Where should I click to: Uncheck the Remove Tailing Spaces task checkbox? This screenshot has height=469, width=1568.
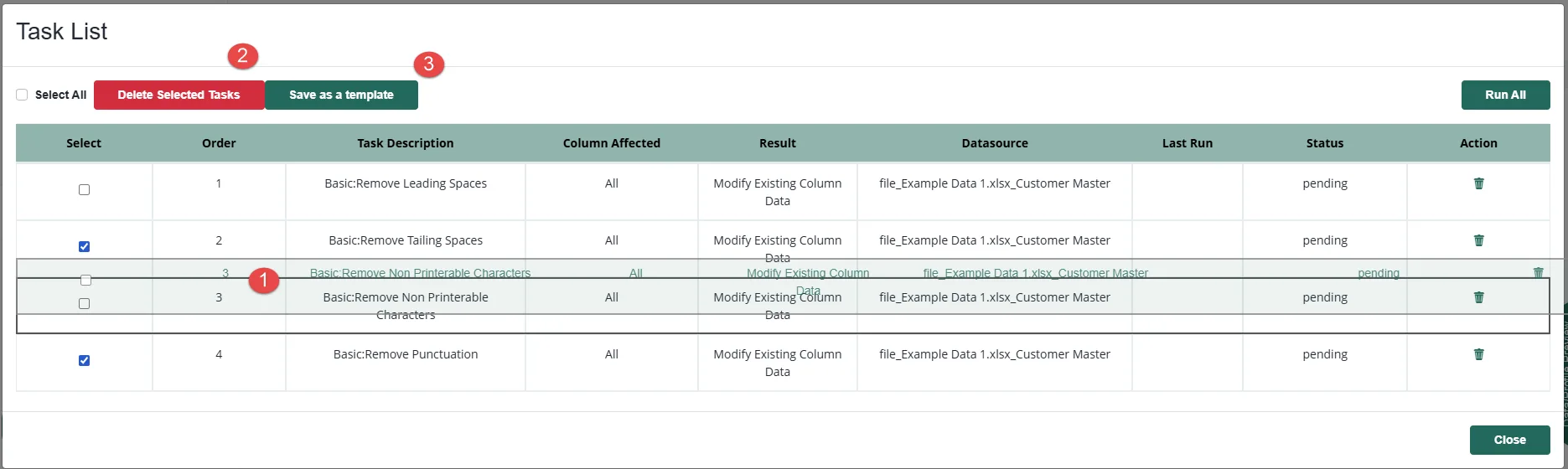[84, 247]
